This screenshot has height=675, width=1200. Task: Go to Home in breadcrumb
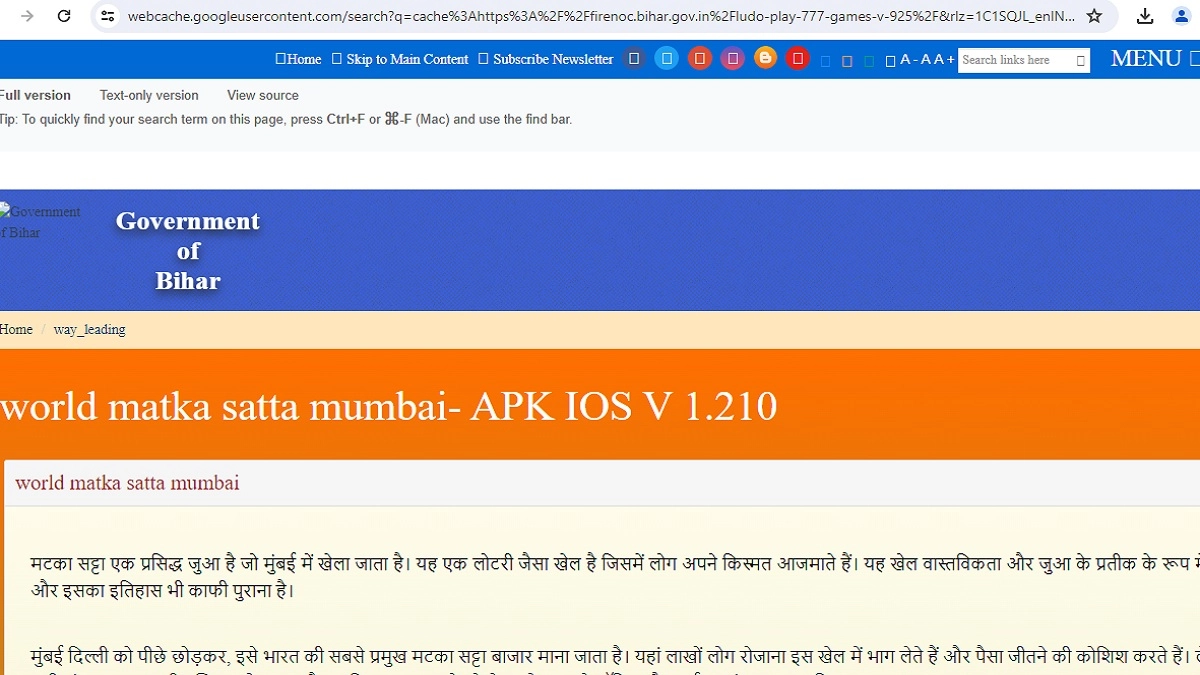coord(16,329)
